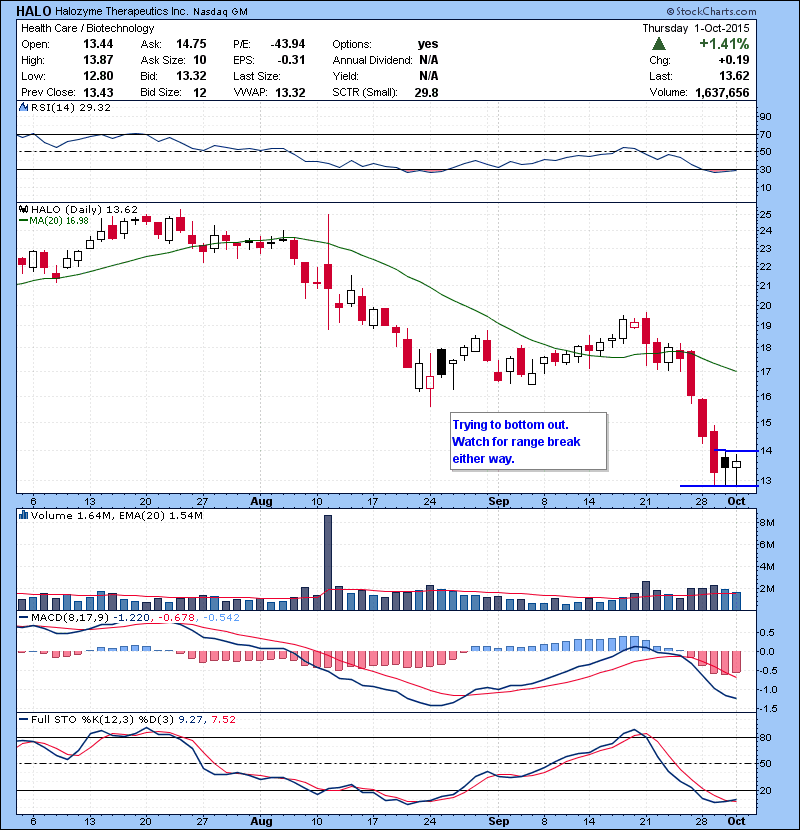Screen dimensions: 800x830
Task: Click the candlestick icon beside HALO (Daily)
Action: (24, 210)
